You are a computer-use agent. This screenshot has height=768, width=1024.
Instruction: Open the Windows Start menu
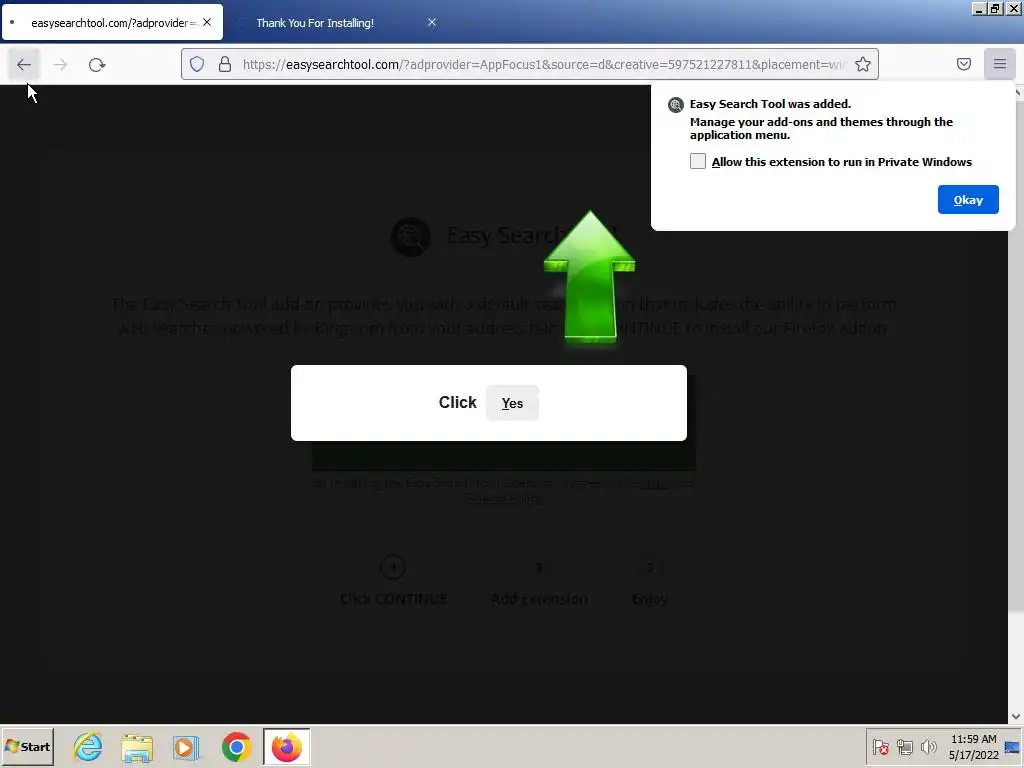tap(27, 746)
